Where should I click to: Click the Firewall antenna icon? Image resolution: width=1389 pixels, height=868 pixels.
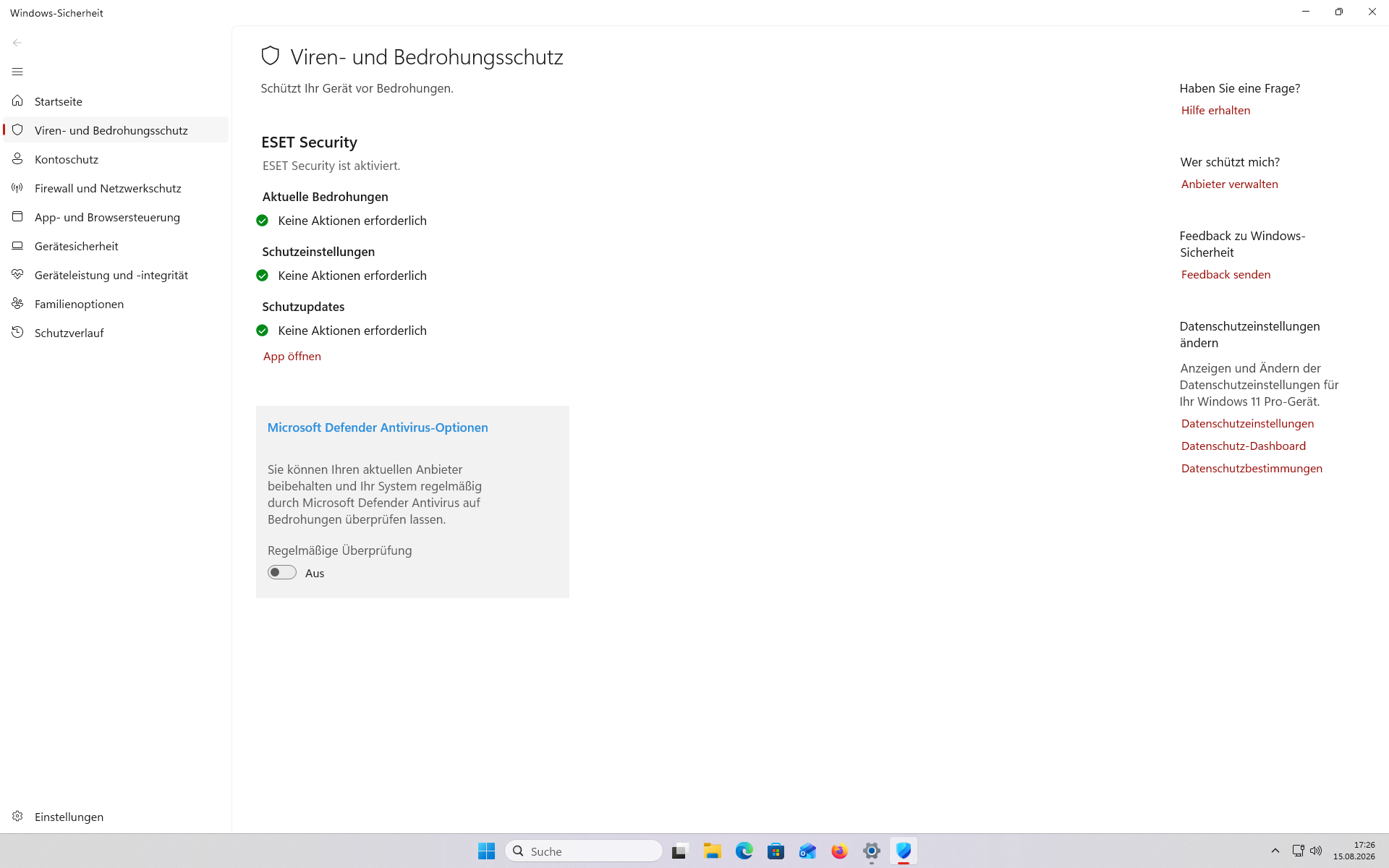[x=17, y=187]
